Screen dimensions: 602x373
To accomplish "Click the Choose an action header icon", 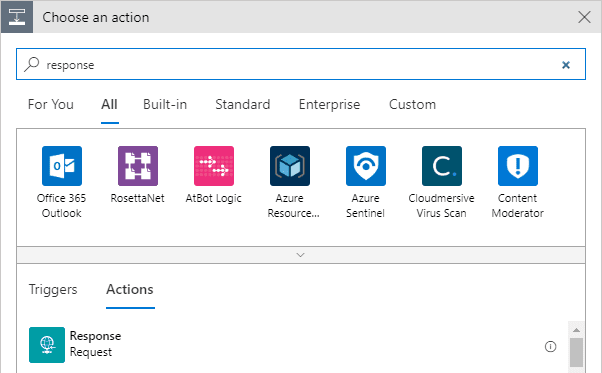I will coord(17,17).
